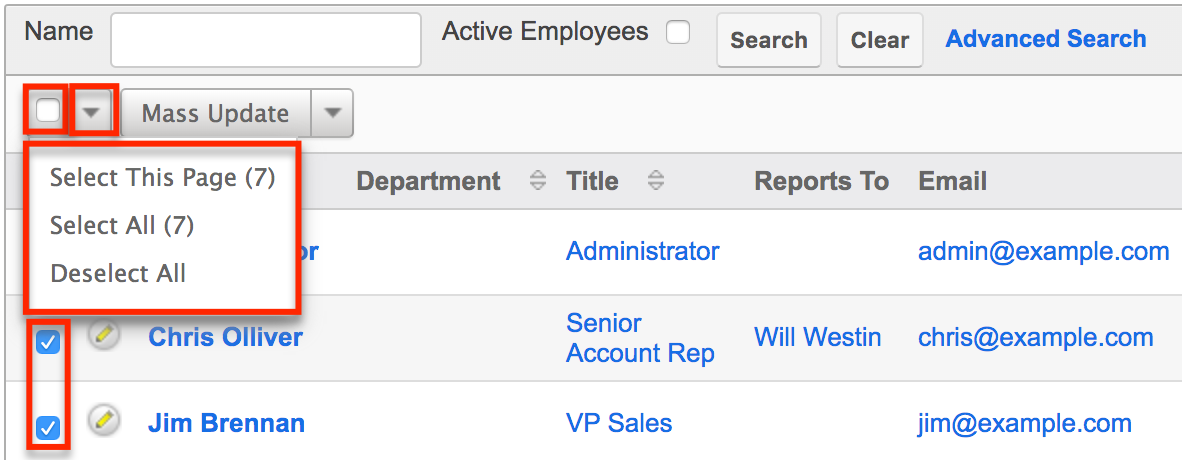Choose Deselect All from menu
The width and height of the screenshot is (1182, 460).
pyautogui.click(x=118, y=273)
